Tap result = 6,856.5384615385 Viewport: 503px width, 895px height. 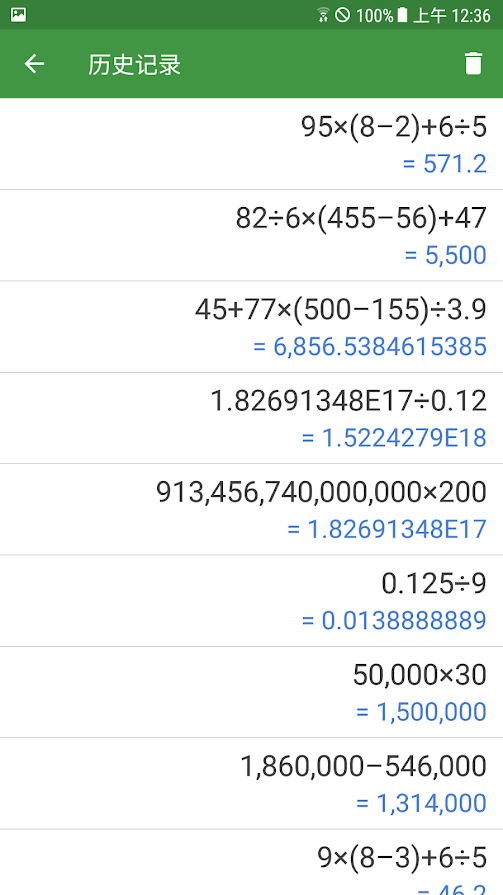[370, 346]
